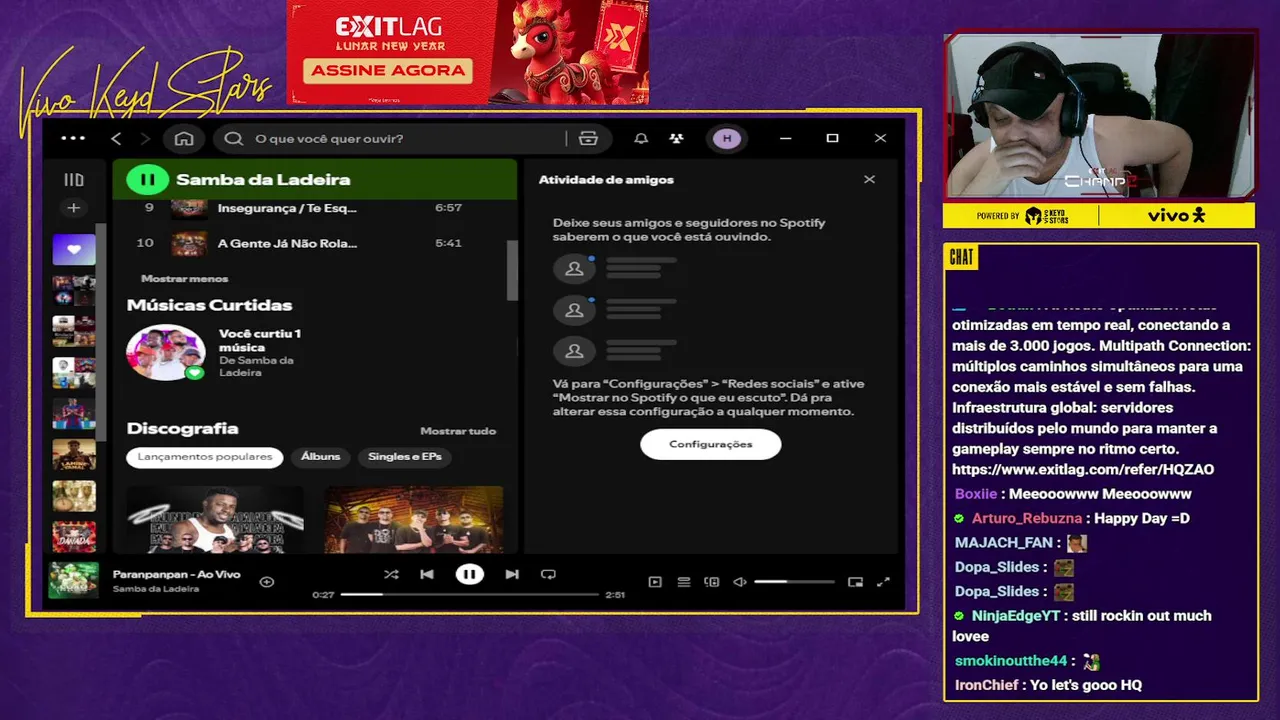Viewport: 1280px width, 720px height.
Task: Toggle the Now Playing view icon
Action: coord(655,582)
